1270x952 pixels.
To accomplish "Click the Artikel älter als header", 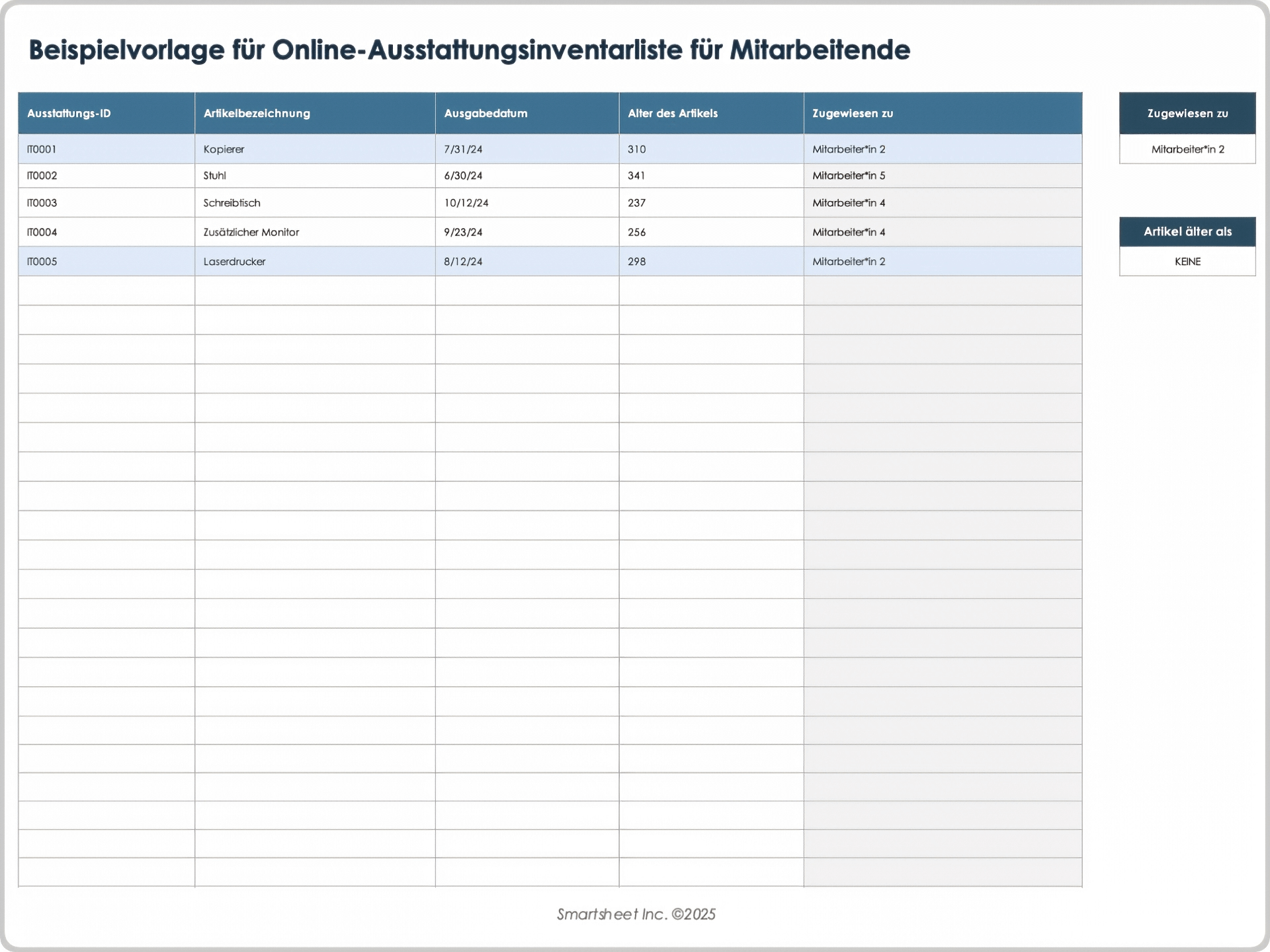I will click(x=1187, y=231).
